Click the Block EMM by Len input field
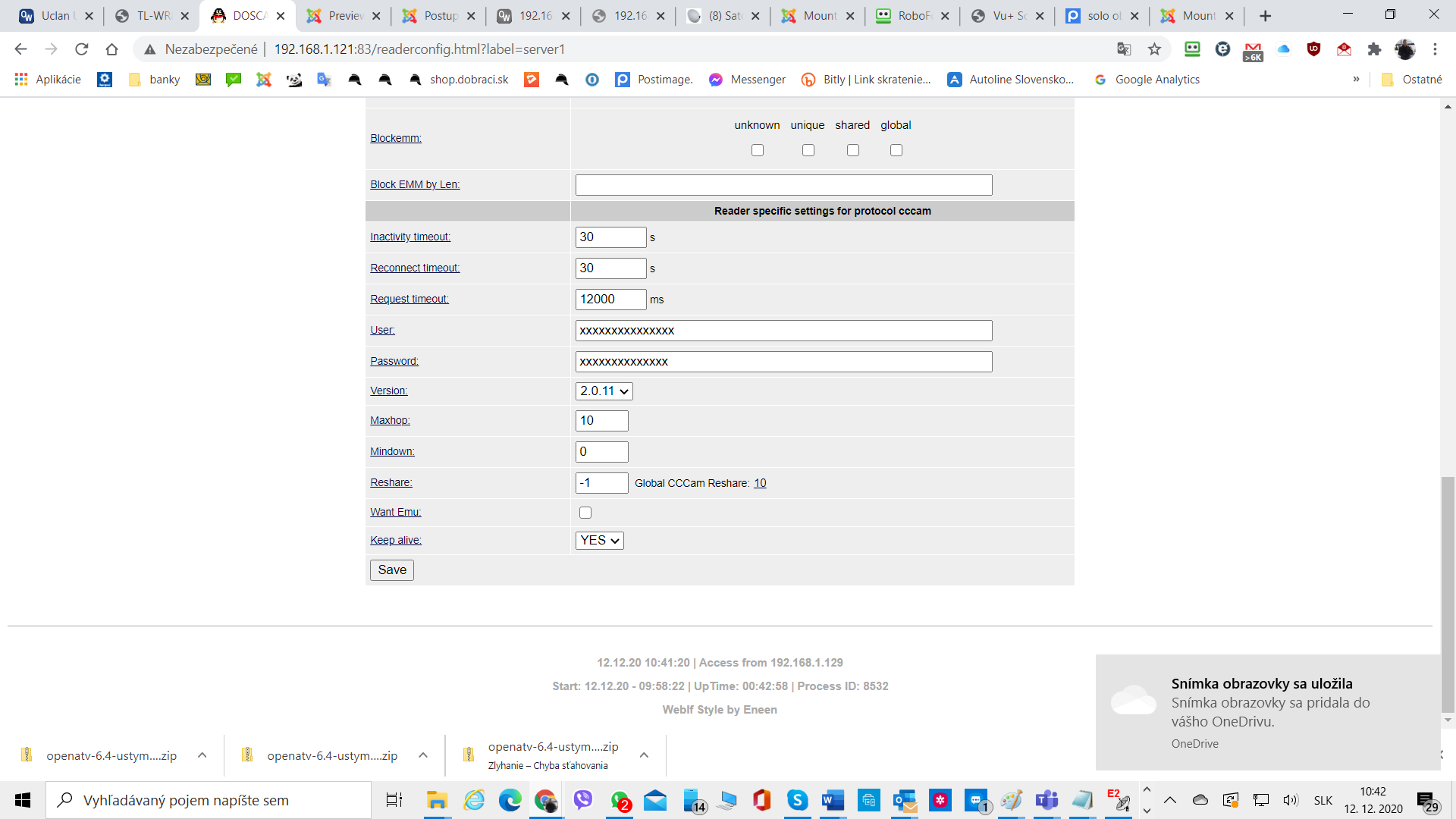This screenshot has height=819, width=1456. click(x=783, y=185)
